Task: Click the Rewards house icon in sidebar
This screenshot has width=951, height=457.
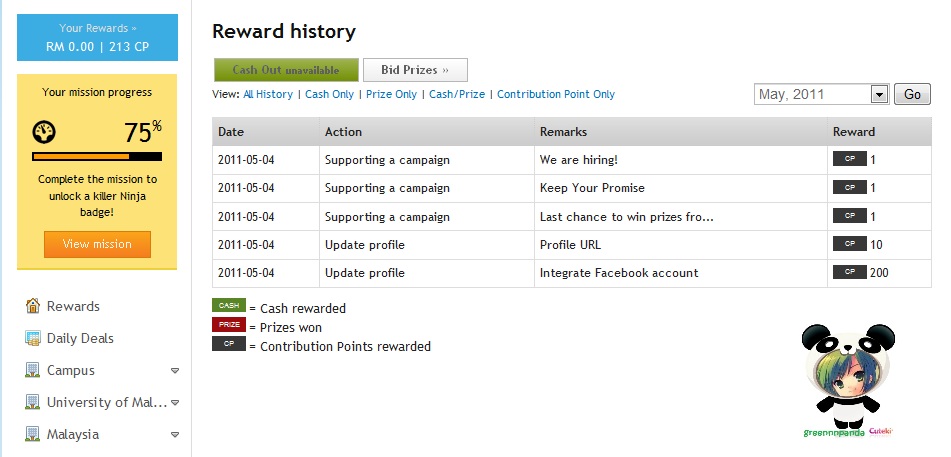Action: point(33,306)
